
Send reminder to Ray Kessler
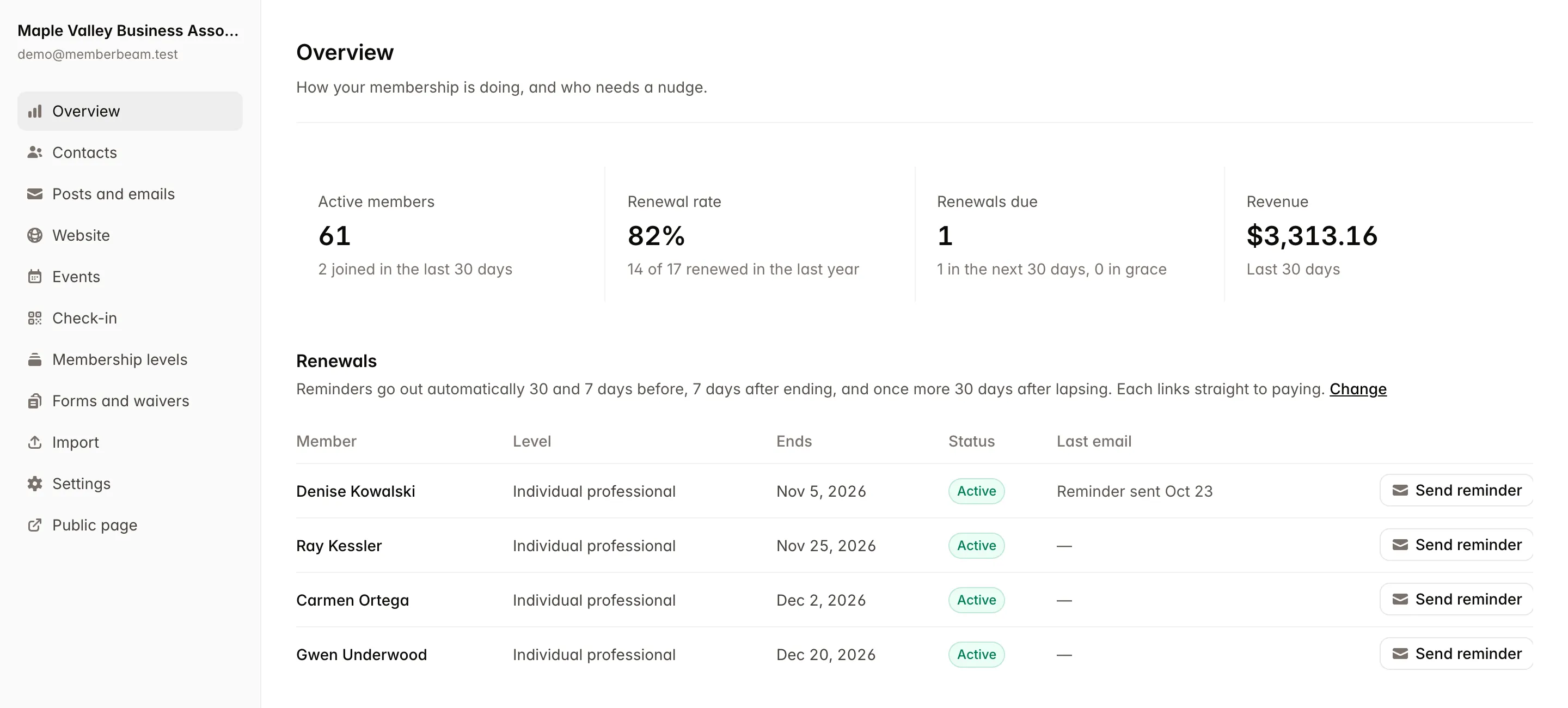click(x=1456, y=545)
